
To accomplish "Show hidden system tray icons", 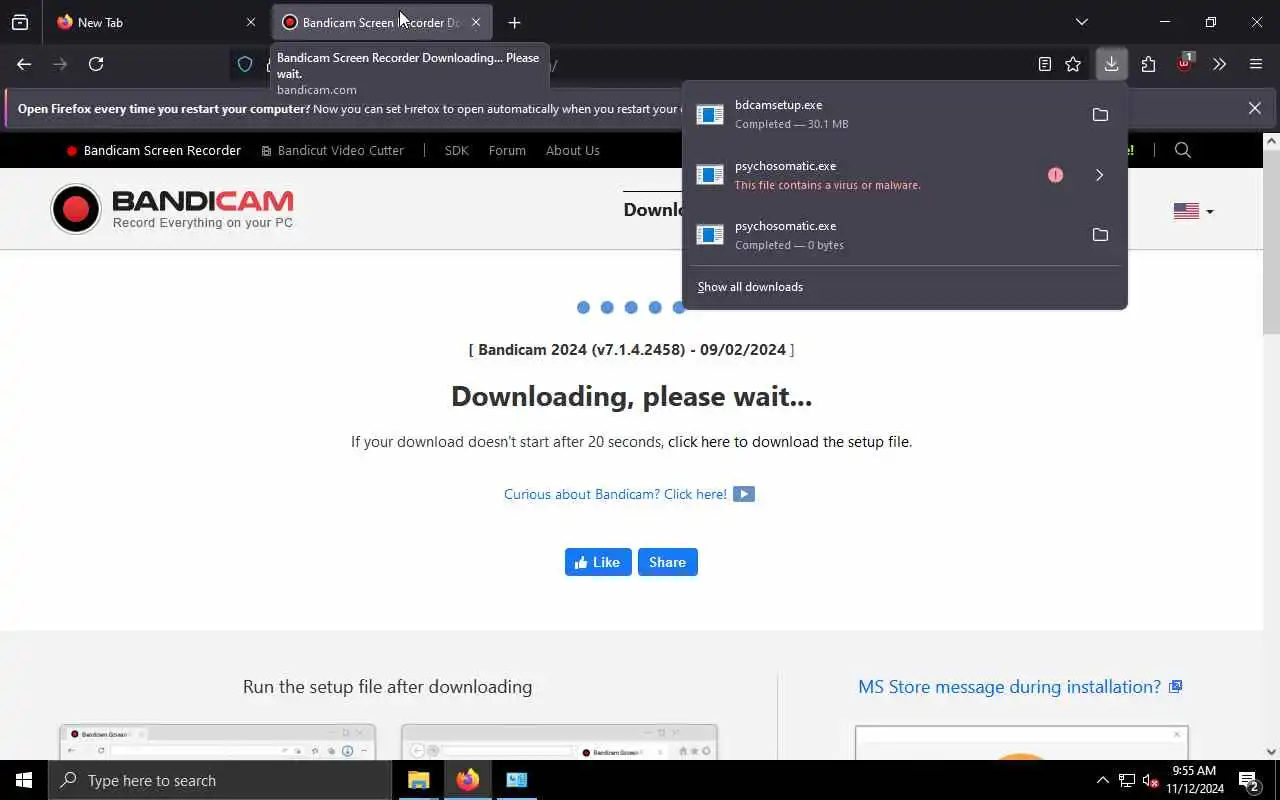I will (x=1102, y=780).
